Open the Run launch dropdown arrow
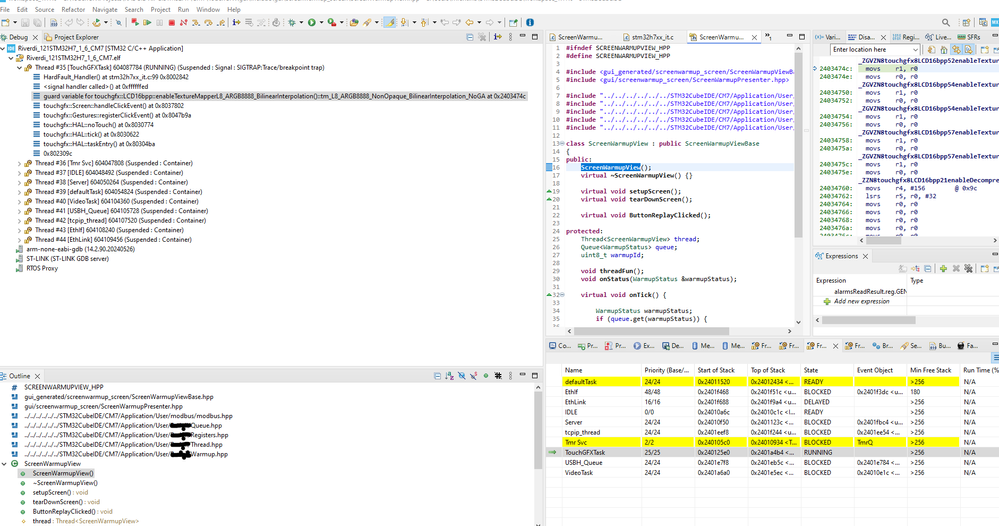The height and width of the screenshot is (526, 999). coord(321,22)
